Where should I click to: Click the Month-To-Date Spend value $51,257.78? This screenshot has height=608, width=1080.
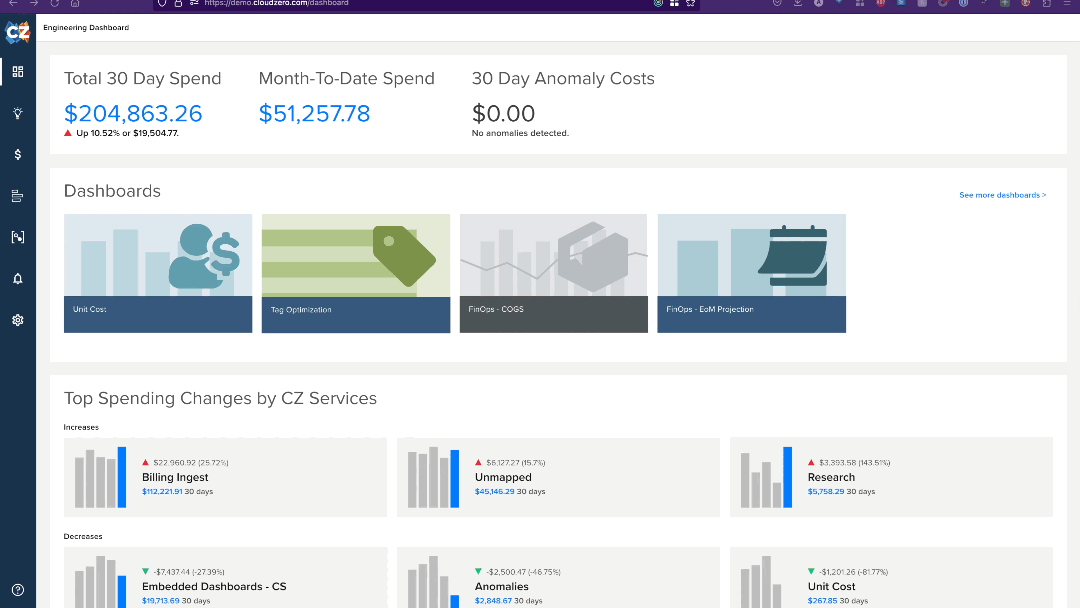pyautogui.click(x=314, y=114)
